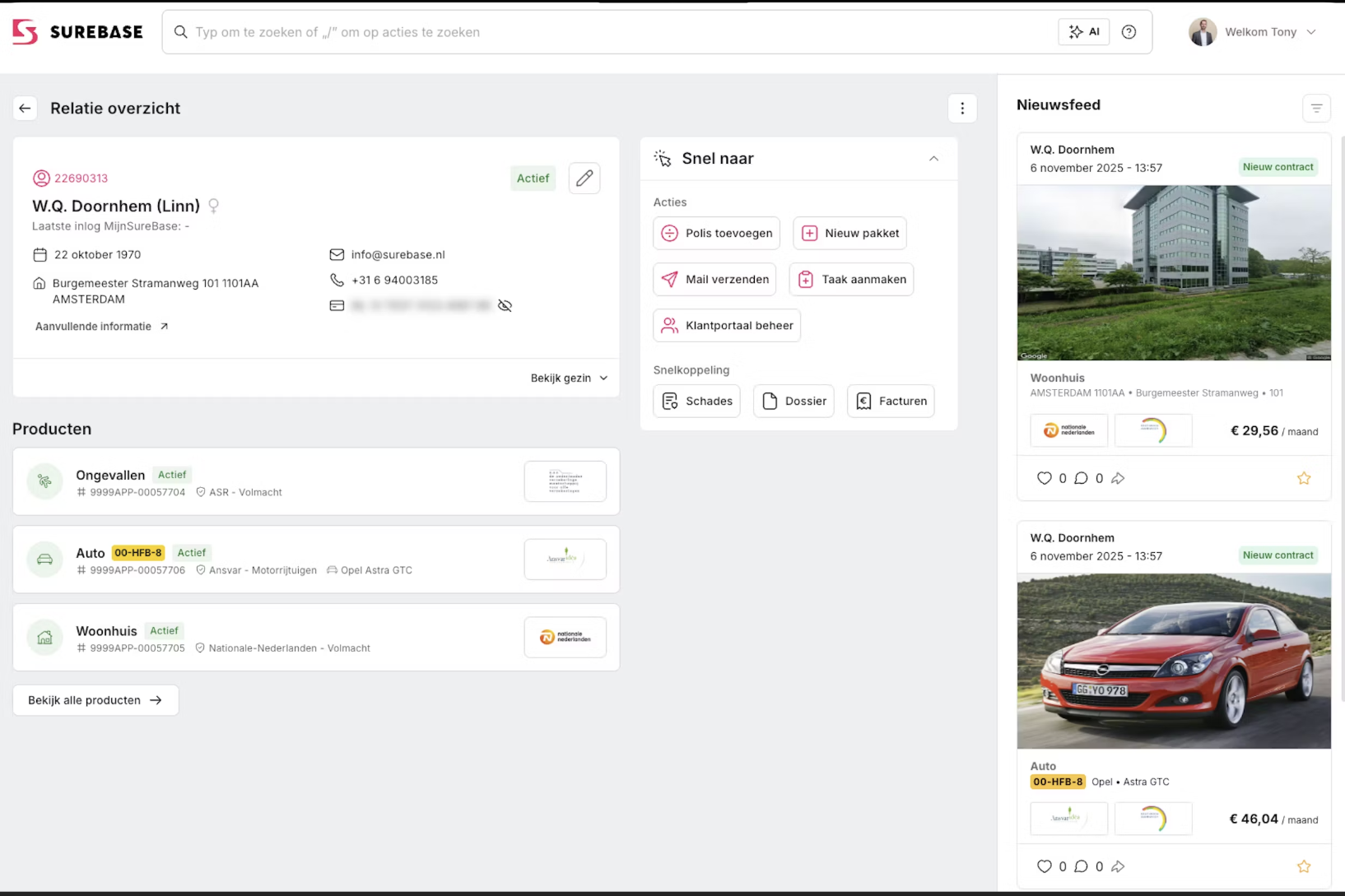The image size is (1345, 896).
Task: Reveal the hidden IBAN with the eye toggle
Action: (505, 305)
